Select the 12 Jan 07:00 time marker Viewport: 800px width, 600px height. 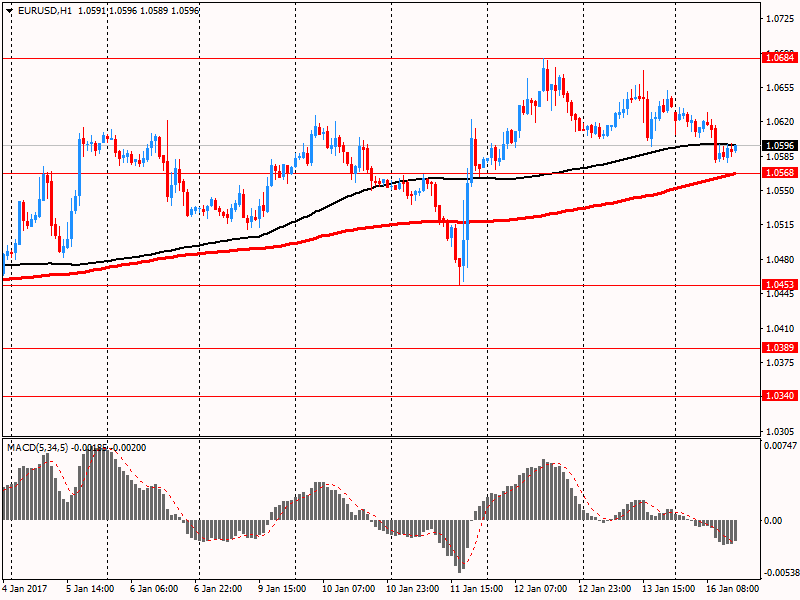[541, 589]
